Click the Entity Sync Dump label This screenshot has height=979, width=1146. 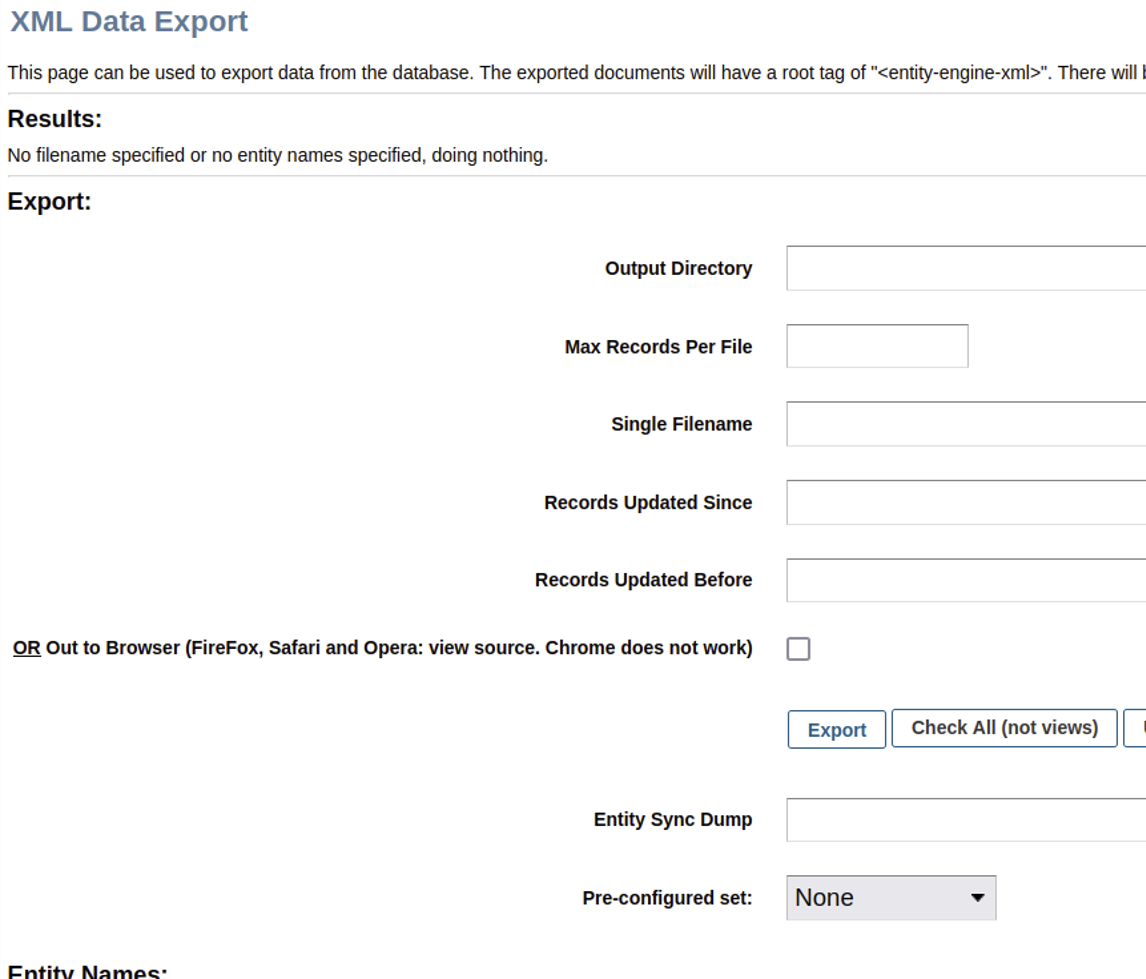[x=672, y=820]
